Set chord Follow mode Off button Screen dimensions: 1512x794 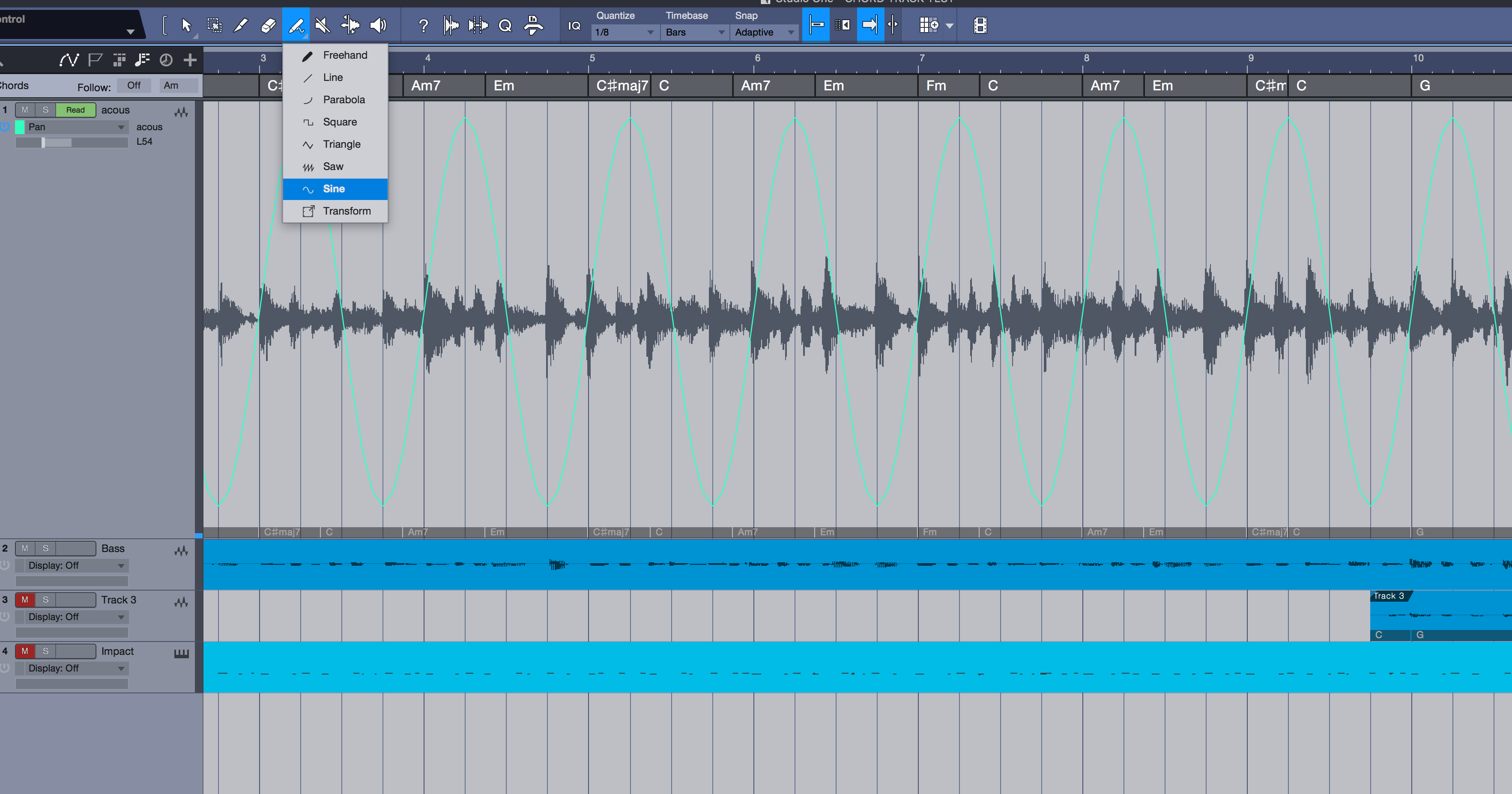134,86
